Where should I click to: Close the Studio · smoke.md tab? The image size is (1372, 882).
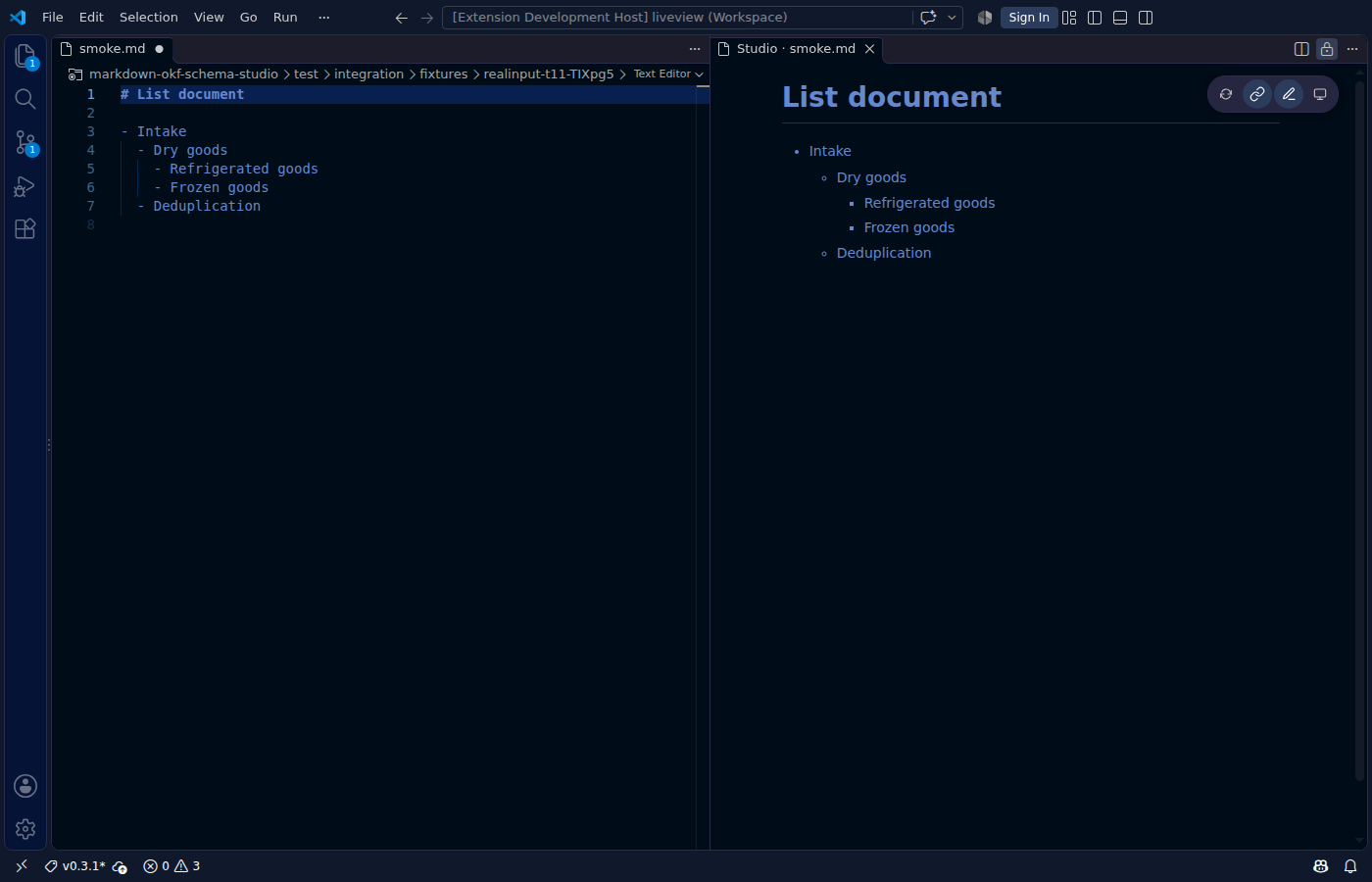pyautogui.click(x=869, y=49)
